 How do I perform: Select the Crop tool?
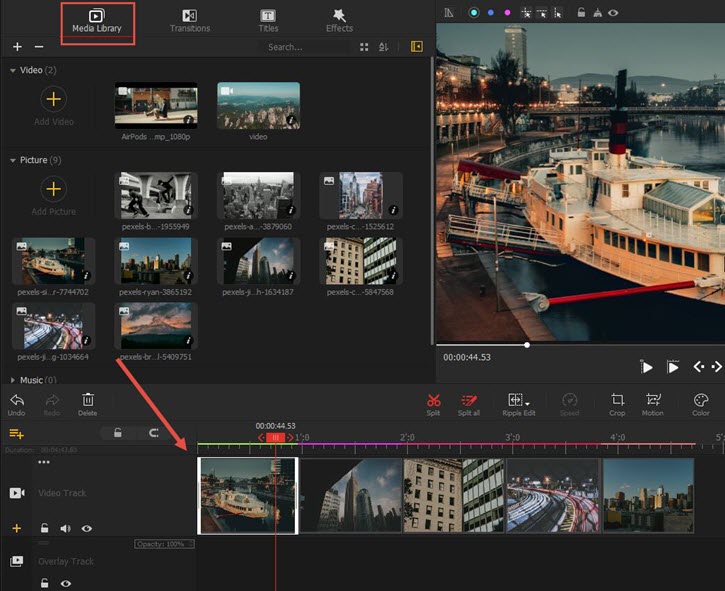(617, 400)
